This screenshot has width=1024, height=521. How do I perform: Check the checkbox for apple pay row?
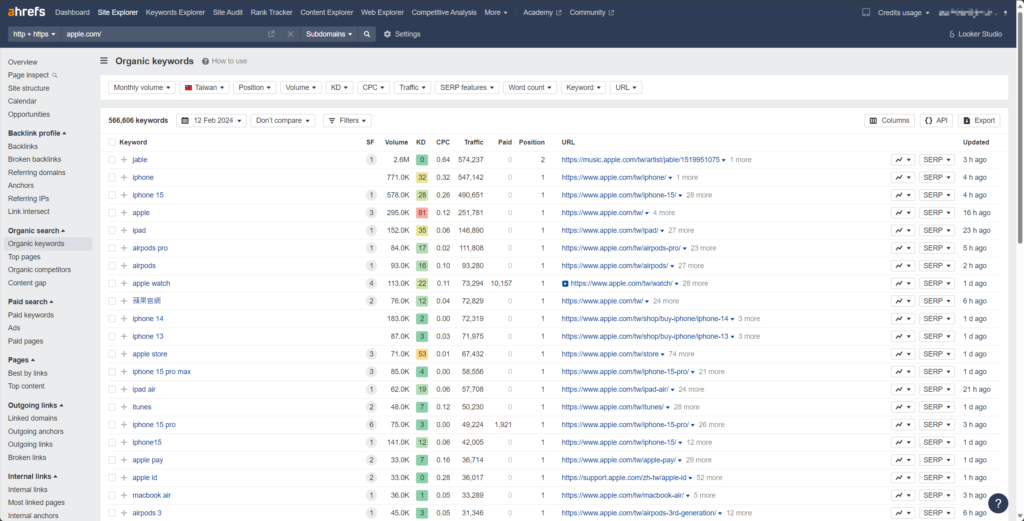(112, 460)
